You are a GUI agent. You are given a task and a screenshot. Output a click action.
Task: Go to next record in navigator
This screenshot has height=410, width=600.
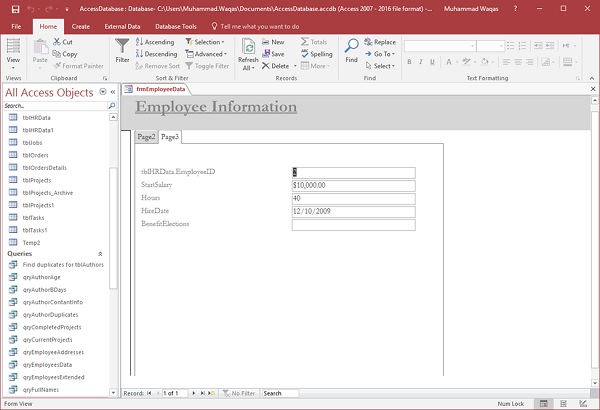click(194, 393)
